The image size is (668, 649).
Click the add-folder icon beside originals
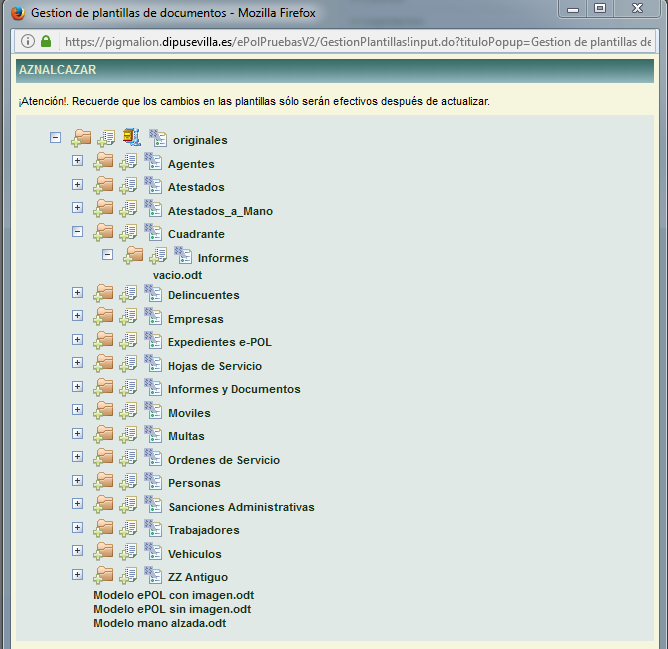coord(81,138)
